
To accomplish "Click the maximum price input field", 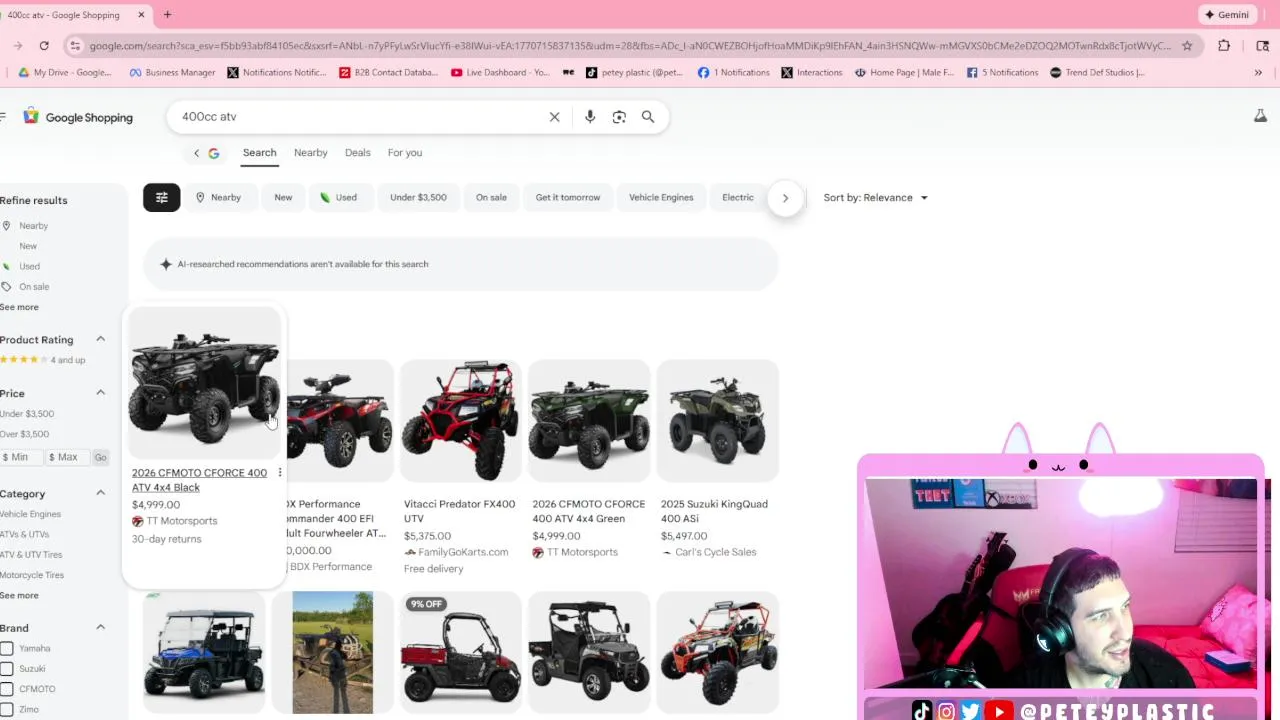I will 68,457.
